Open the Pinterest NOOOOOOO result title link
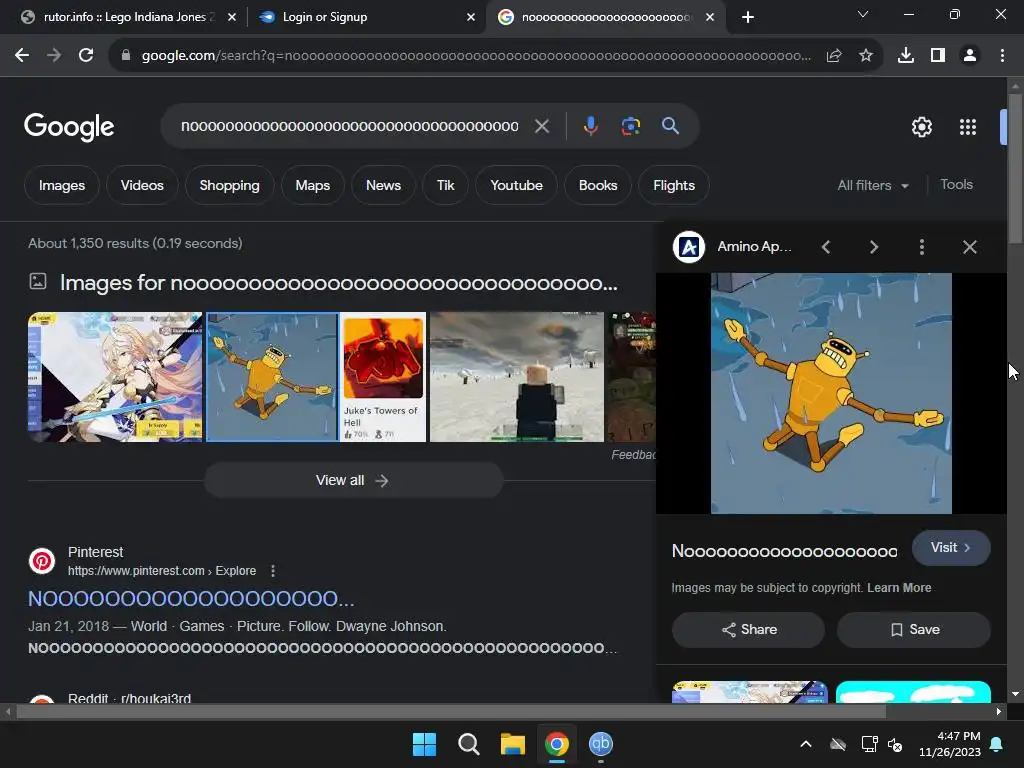Viewport: 1024px width, 768px height. tap(191, 598)
